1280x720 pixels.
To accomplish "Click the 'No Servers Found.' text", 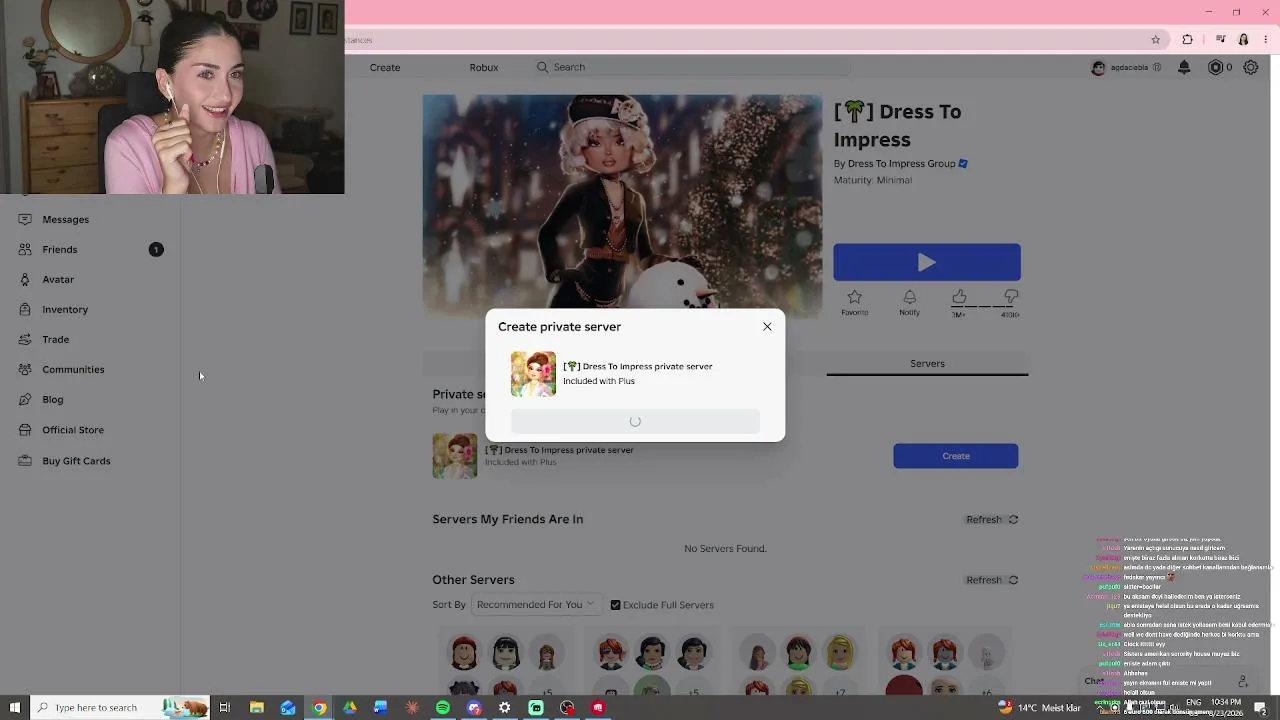I will (x=725, y=549).
